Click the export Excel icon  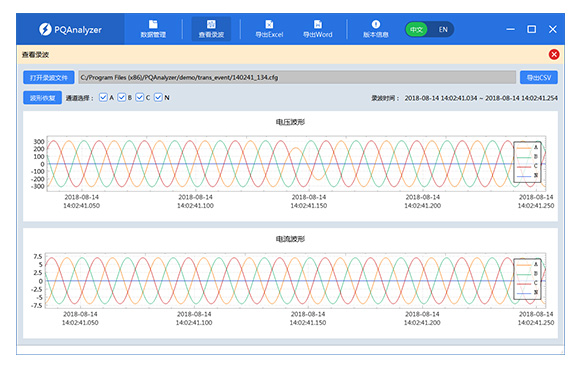pyautogui.click(x=269, y=24)
